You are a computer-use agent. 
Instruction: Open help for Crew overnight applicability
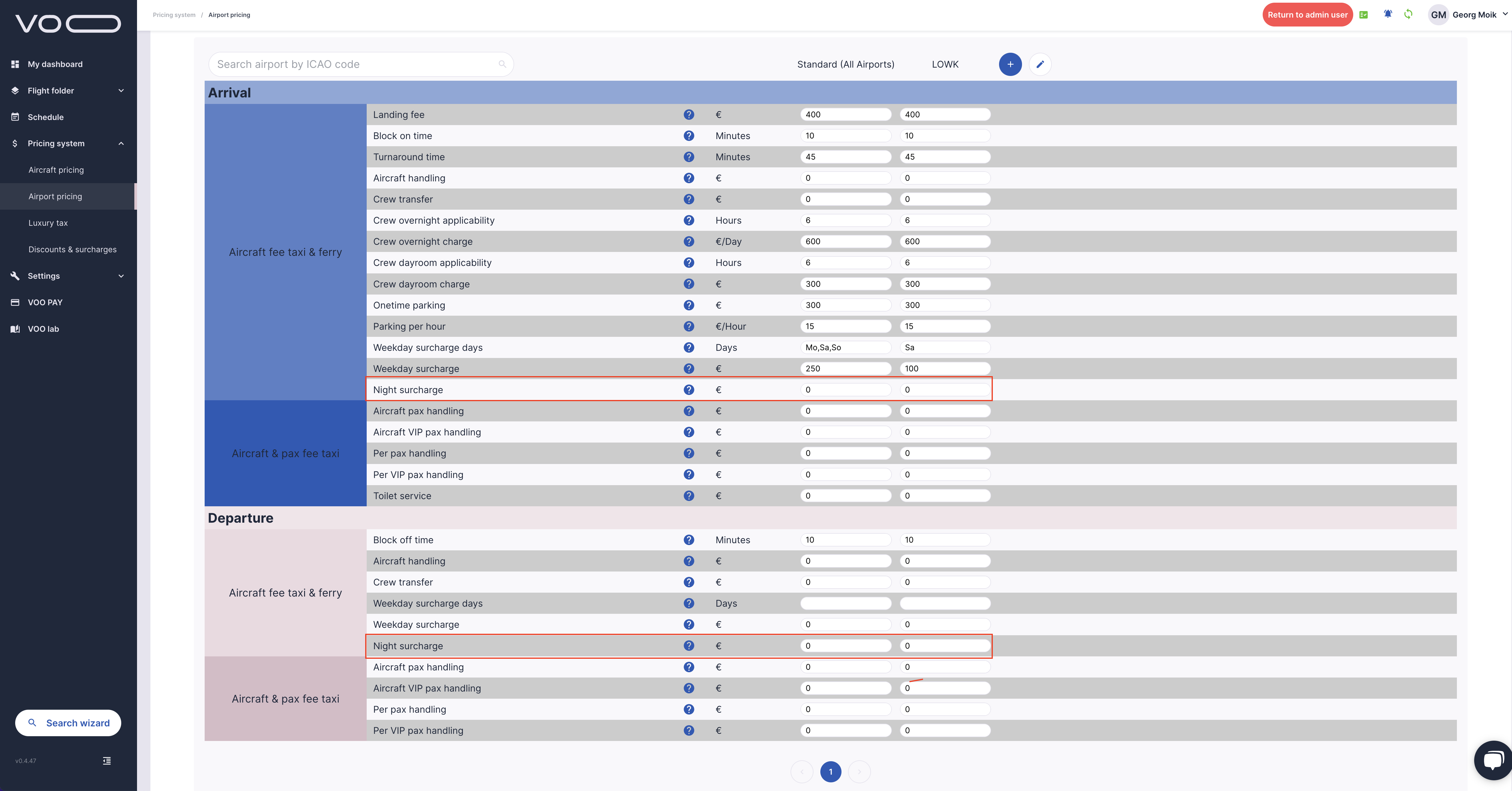[688, 220]
